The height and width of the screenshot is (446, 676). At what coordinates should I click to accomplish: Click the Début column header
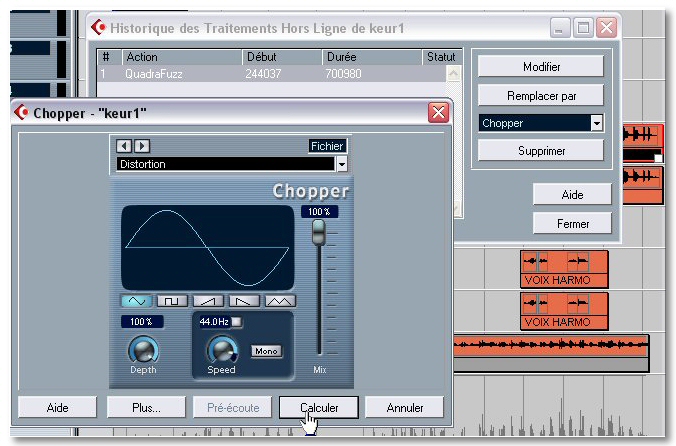tap(282, 57)
